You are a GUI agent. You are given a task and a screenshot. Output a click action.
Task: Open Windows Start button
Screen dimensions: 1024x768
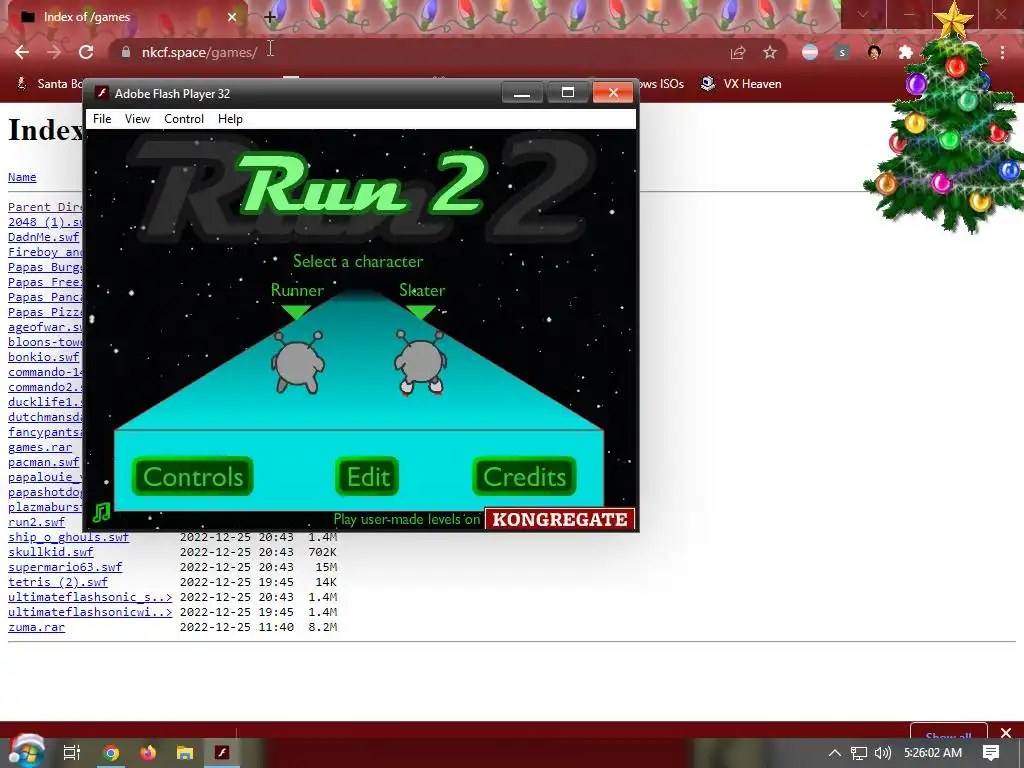pyautogui.click(x=26, y=752)
